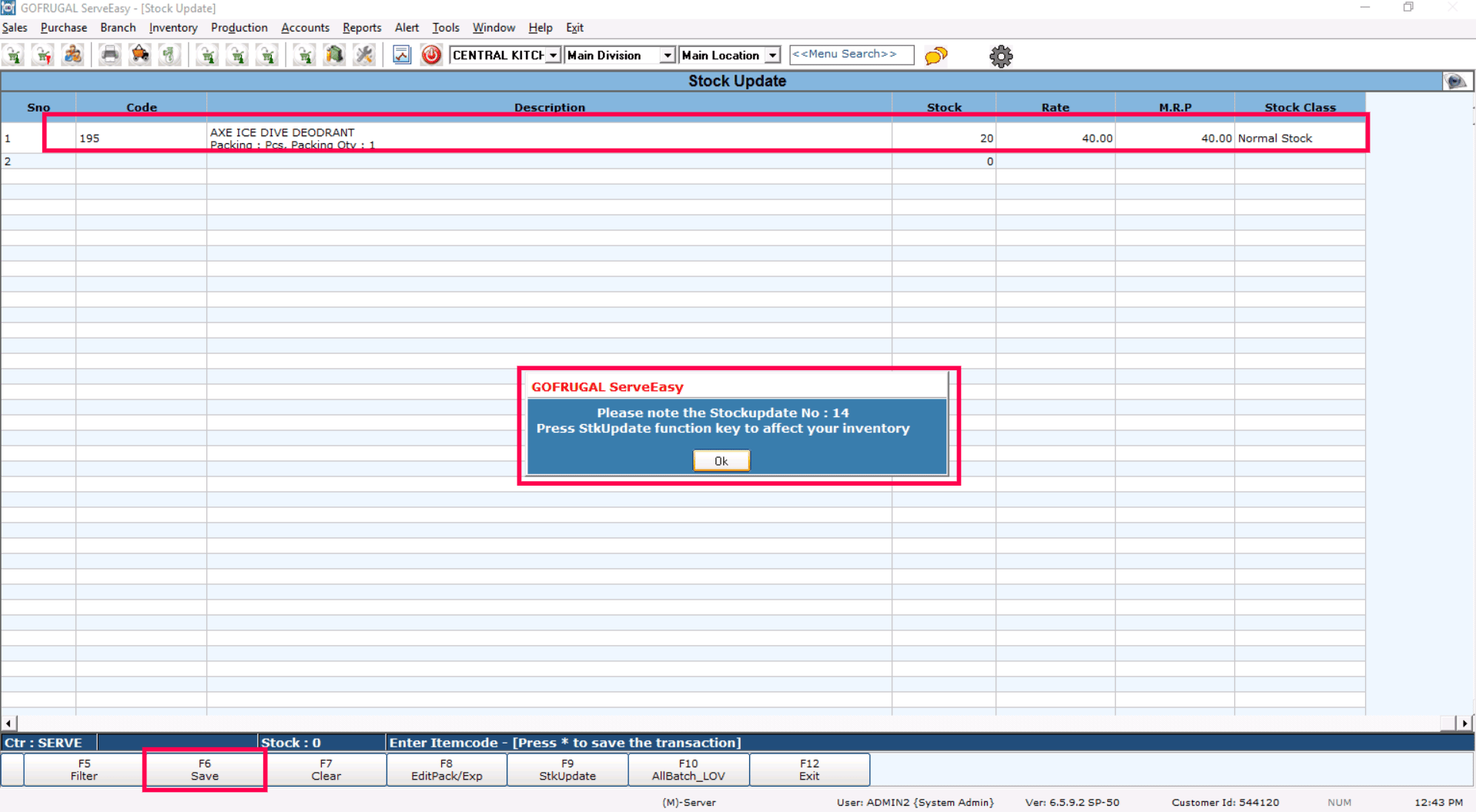Screen dimensions: 1476x812
Task: Click the Rate column 40.00 cell
Action: 1056,139
